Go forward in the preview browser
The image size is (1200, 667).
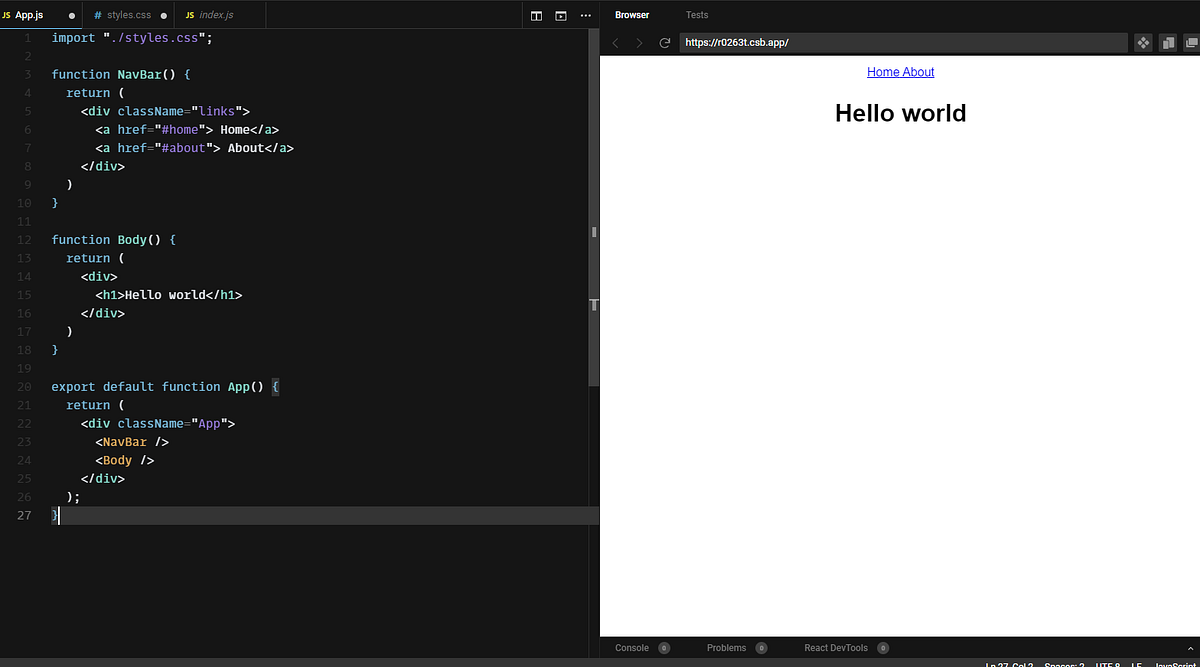[640, 43]
